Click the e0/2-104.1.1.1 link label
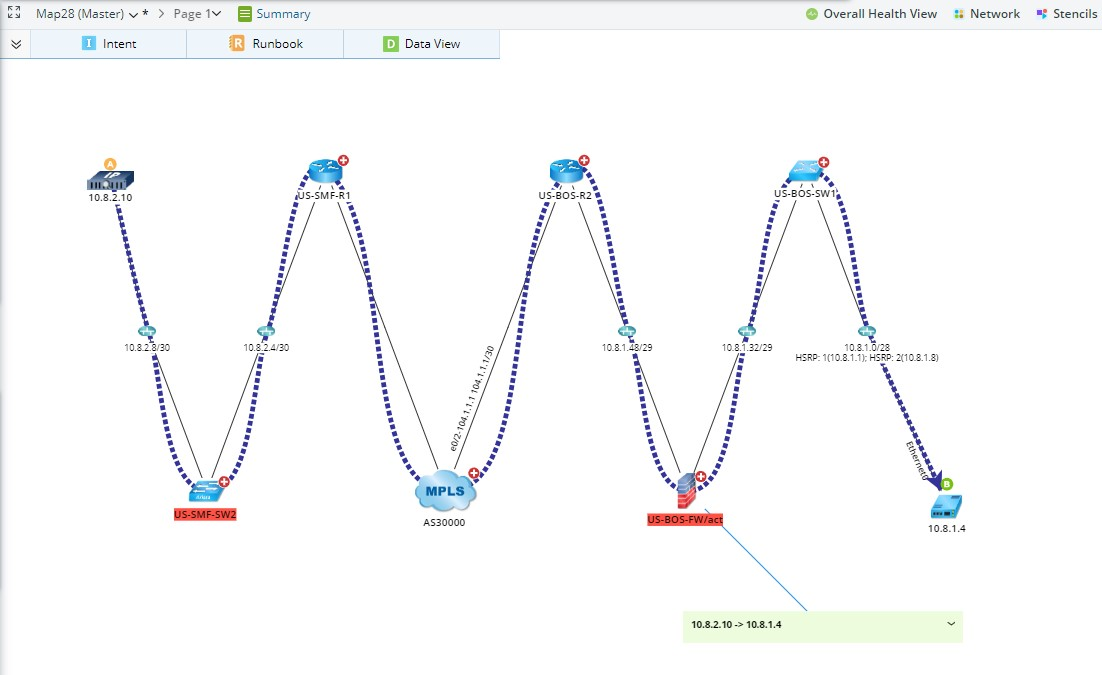The height and width of the screenshot is (675, 1102). [x=472, y=399]
